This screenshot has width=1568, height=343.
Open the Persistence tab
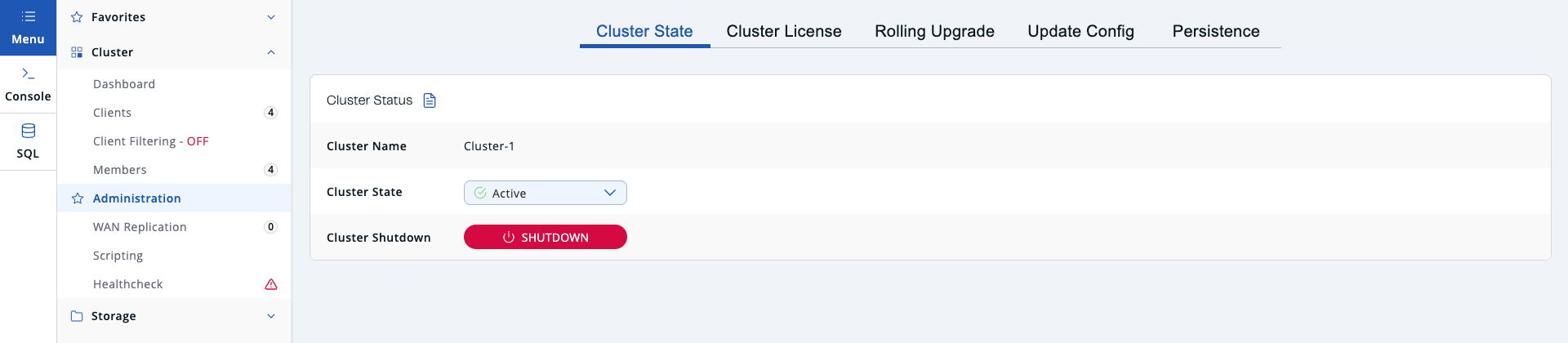(x=1215, y=31)
